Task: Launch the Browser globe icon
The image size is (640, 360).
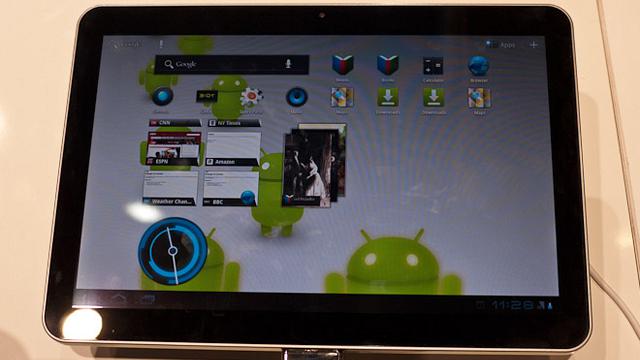Action: click(x=478, y=65)
